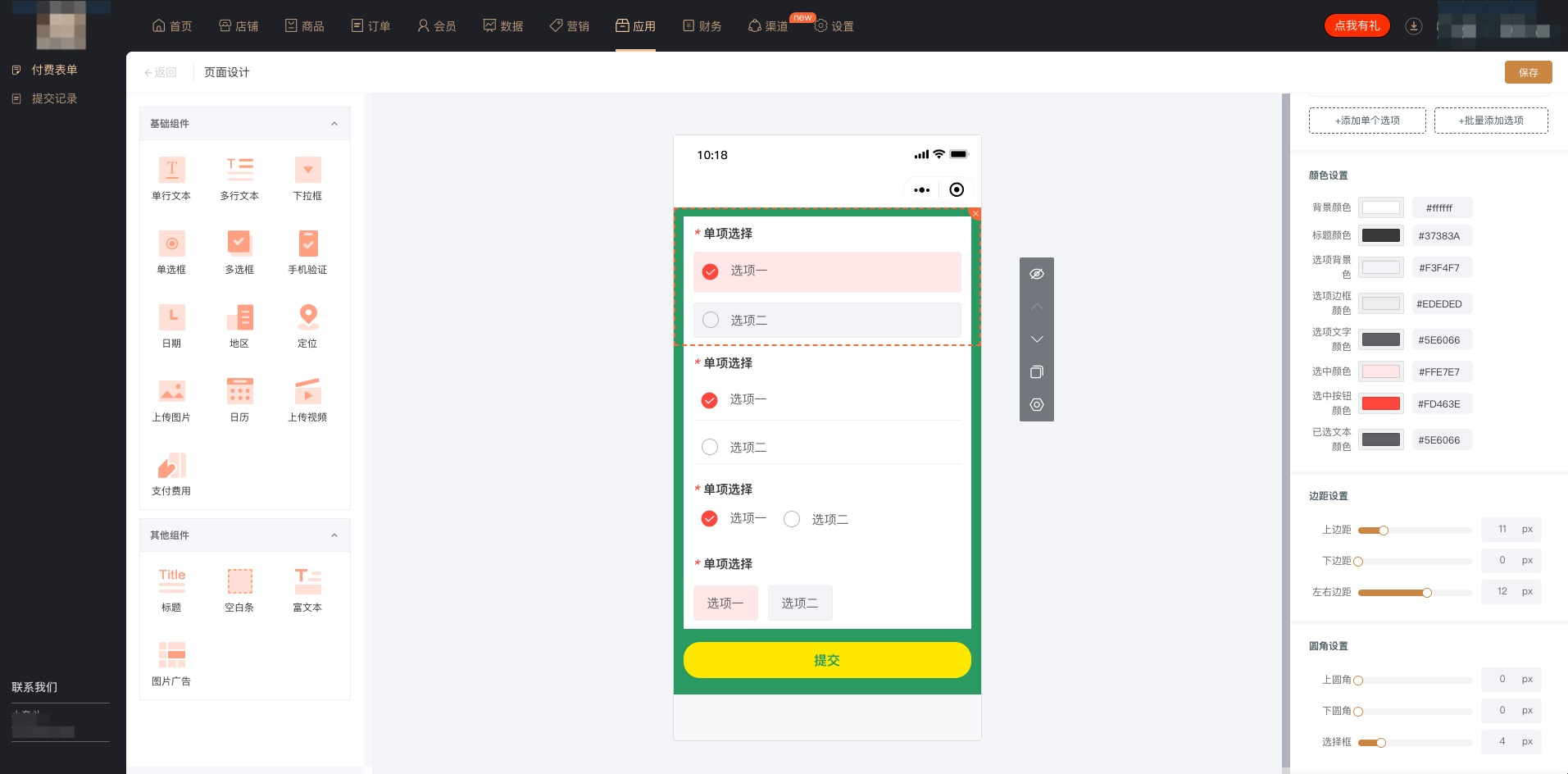The image size is (1568, 774).
Task: Select 选项二 in the second 单项选择
Action: (827, 447)
